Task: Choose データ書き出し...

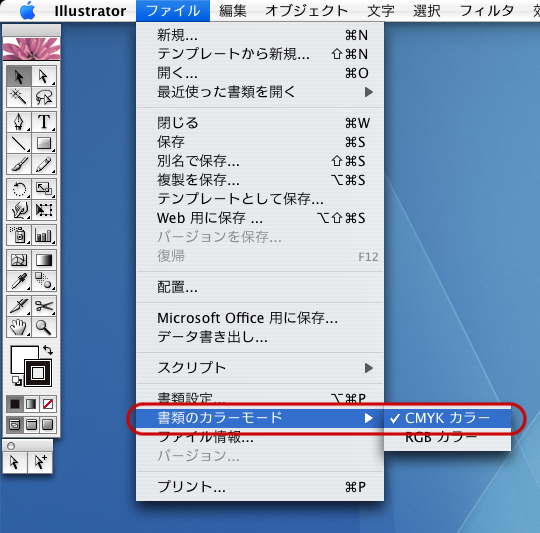Action: point(260,337)
